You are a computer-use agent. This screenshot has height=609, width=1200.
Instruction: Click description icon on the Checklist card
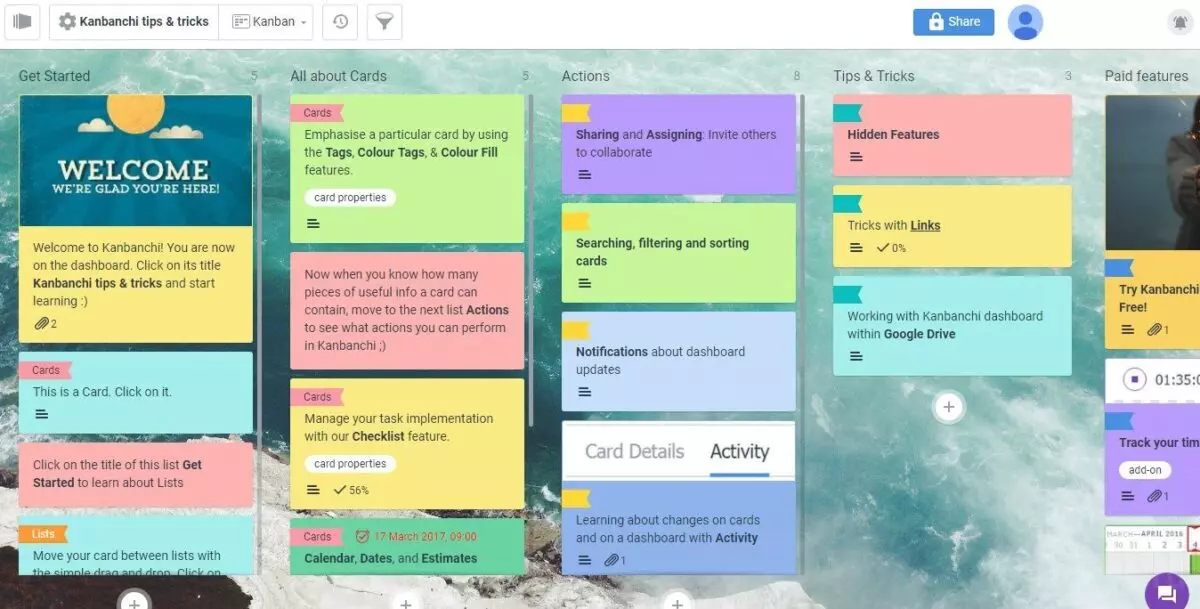coord(313,490)
